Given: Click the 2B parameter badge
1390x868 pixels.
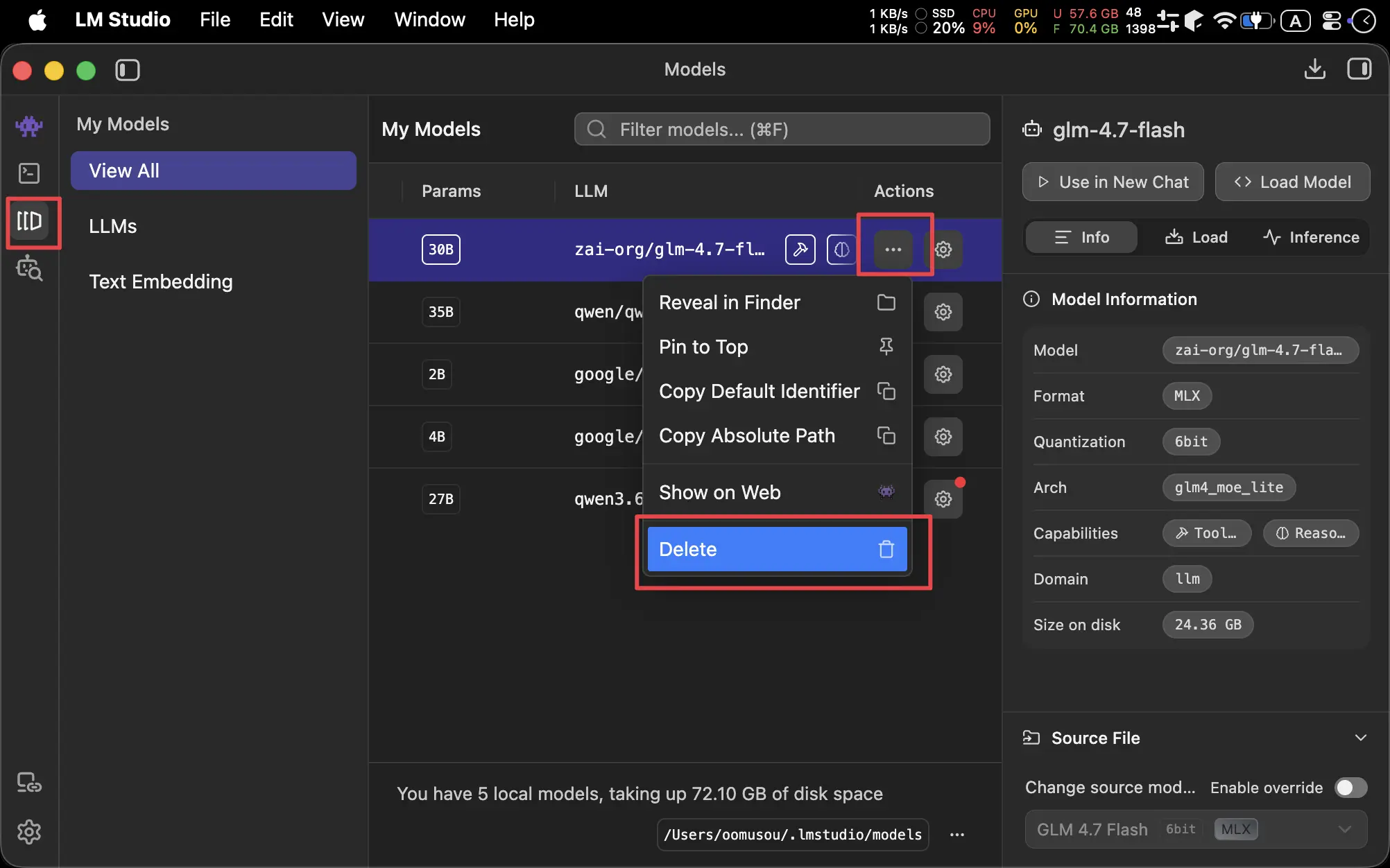Looking at the screenshot, I should tap(437, 374).
